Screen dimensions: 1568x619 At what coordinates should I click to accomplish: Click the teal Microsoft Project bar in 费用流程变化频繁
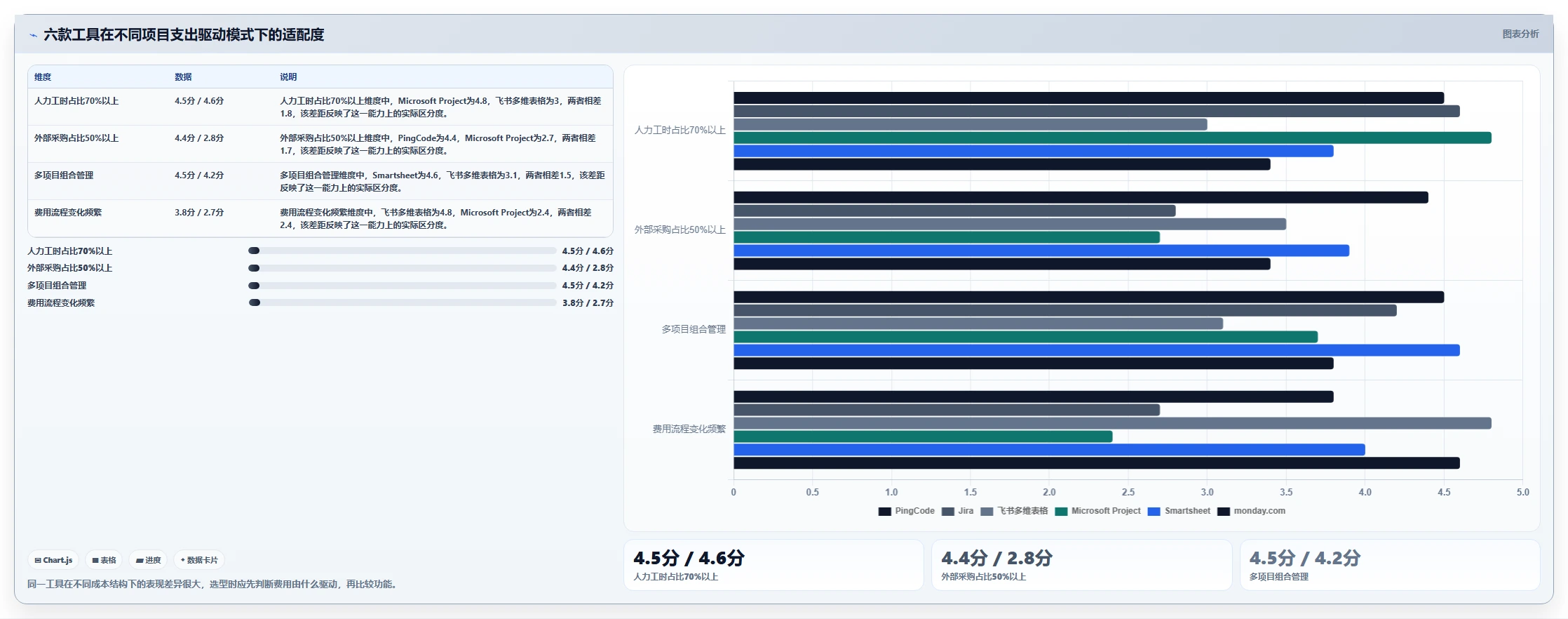[x=923, y=437]
